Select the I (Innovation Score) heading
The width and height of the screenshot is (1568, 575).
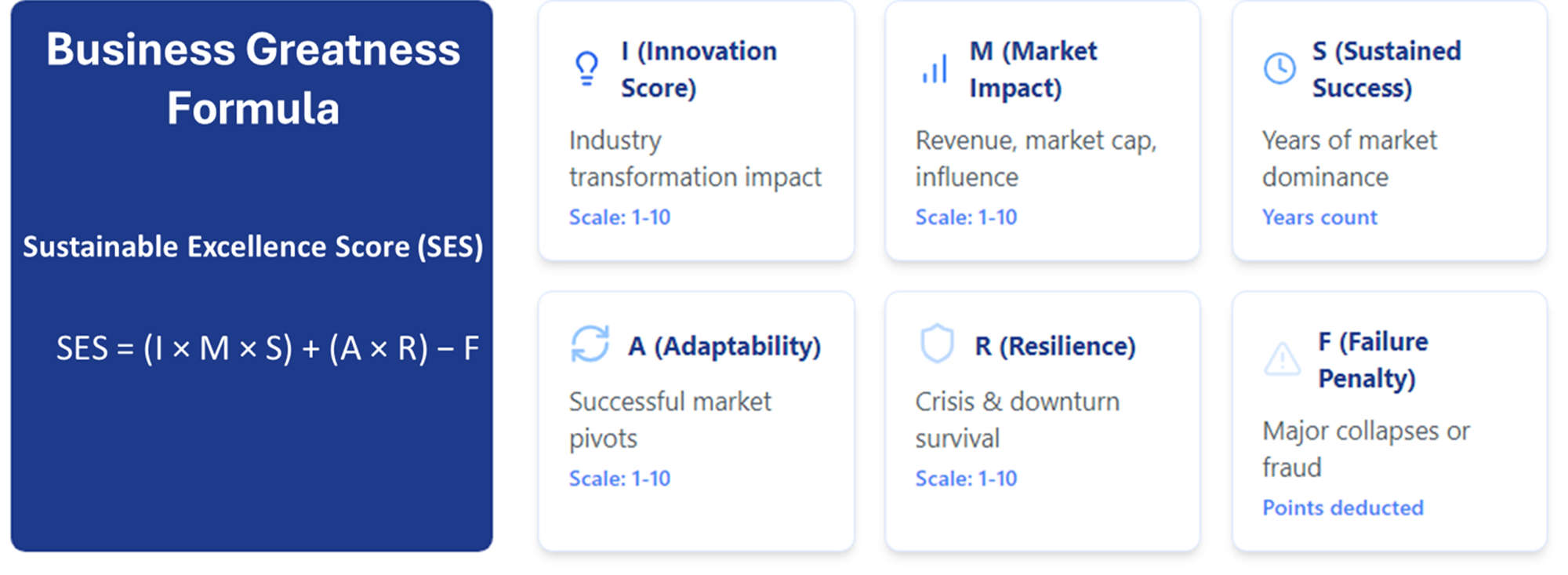699,69
